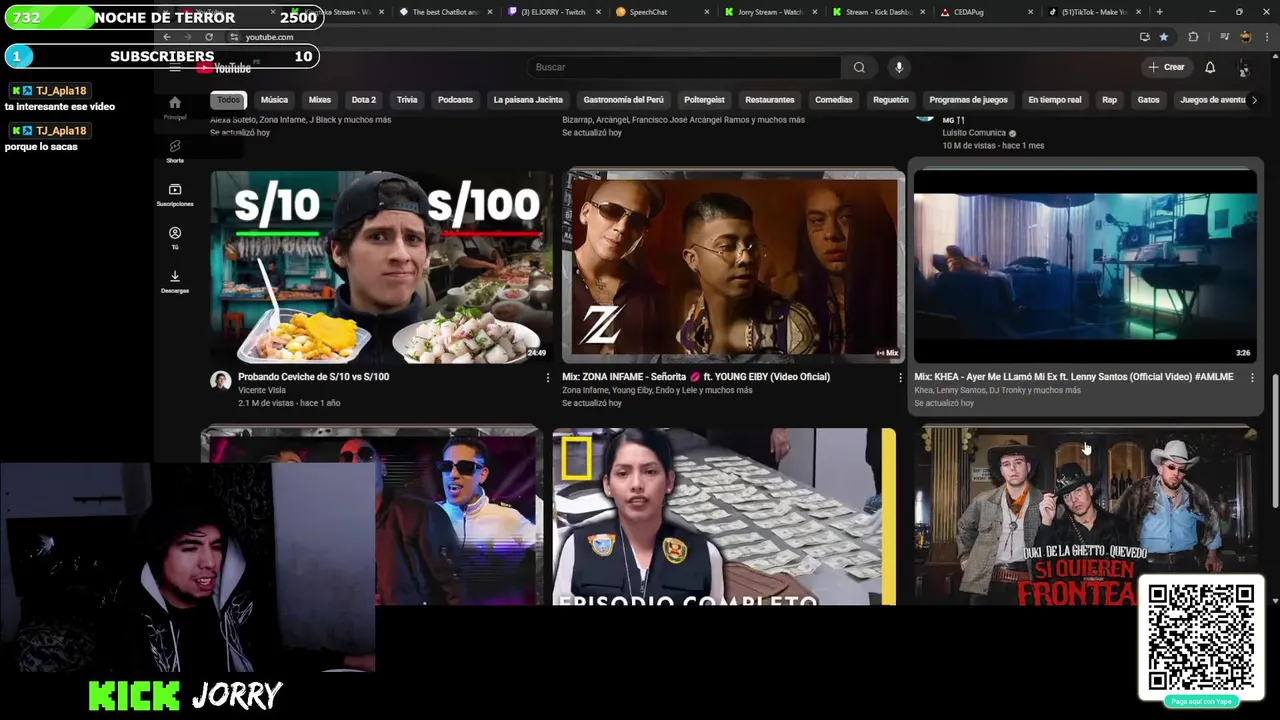Open the browser extensions puzzle icon
The image size is (1280, 720).
click(x=1193, y=37)
